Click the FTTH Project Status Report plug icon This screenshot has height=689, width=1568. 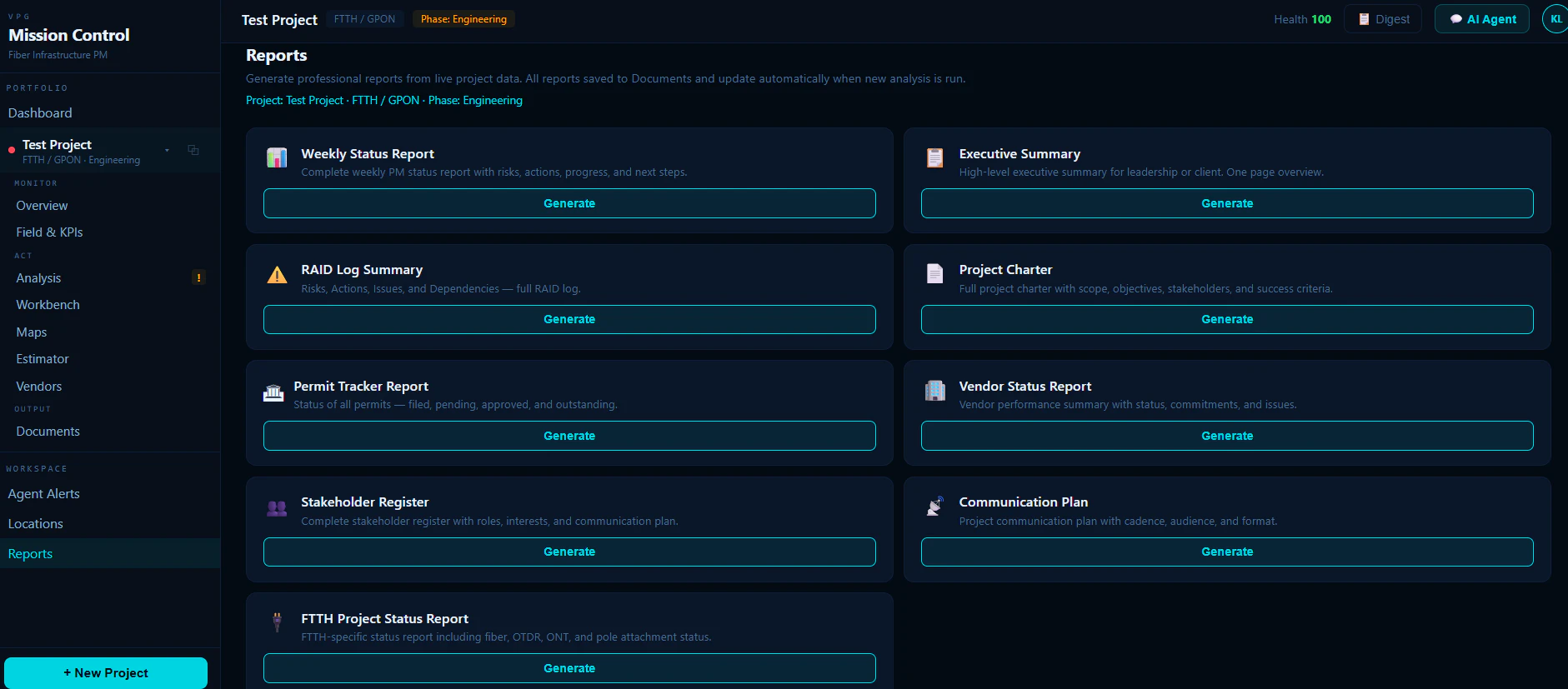(x=277, y=622)
